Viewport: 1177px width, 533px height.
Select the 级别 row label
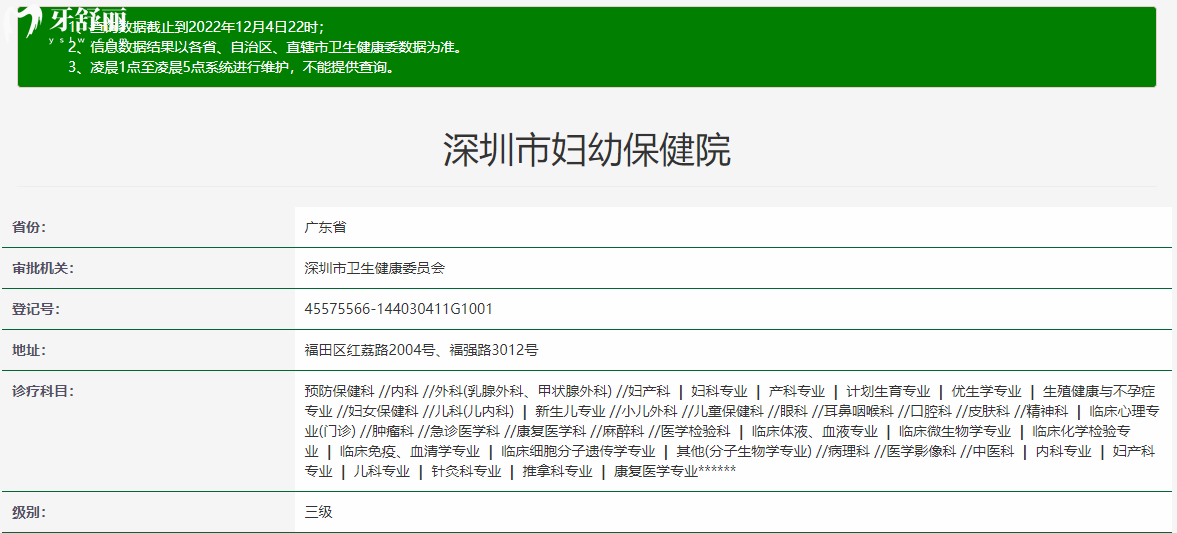(x=29, y=513)
